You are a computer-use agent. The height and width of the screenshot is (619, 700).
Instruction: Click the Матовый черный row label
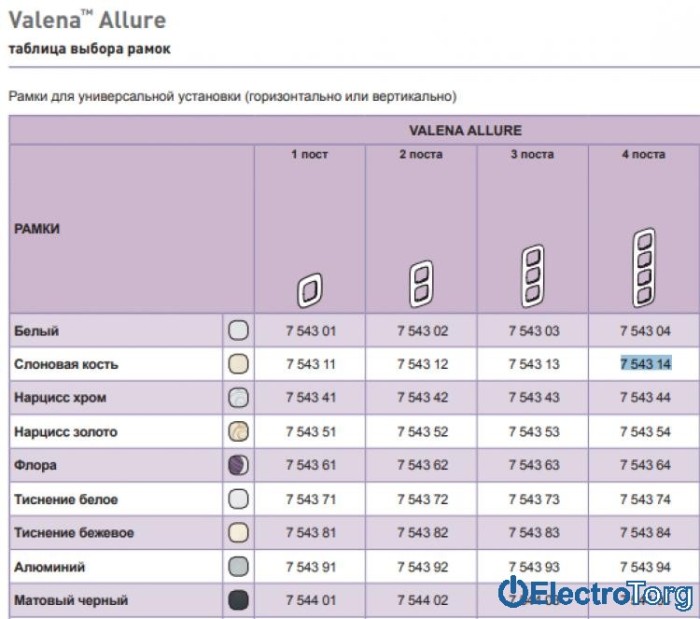pos(71,600)
